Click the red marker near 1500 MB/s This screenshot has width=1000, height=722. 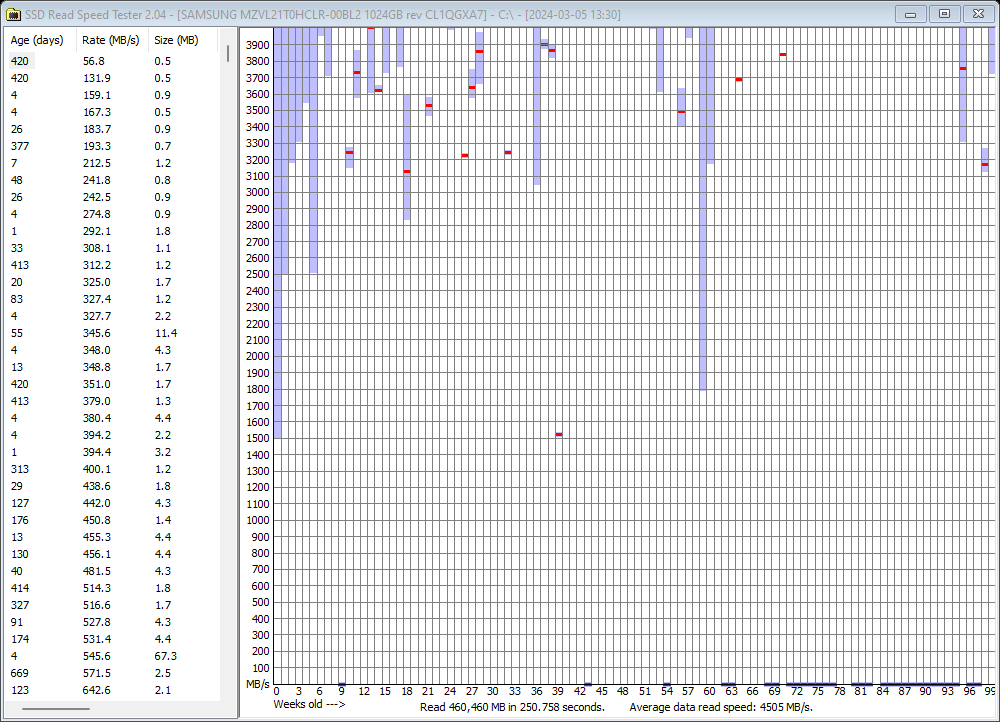coord(559,434)
